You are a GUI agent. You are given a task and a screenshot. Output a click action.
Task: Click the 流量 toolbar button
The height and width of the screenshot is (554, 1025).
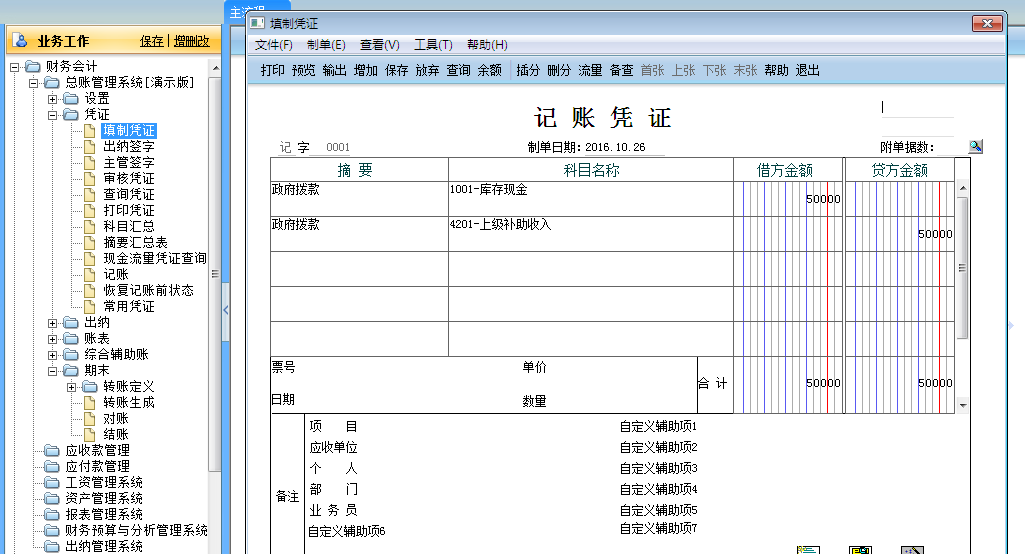tap(590, 70)
